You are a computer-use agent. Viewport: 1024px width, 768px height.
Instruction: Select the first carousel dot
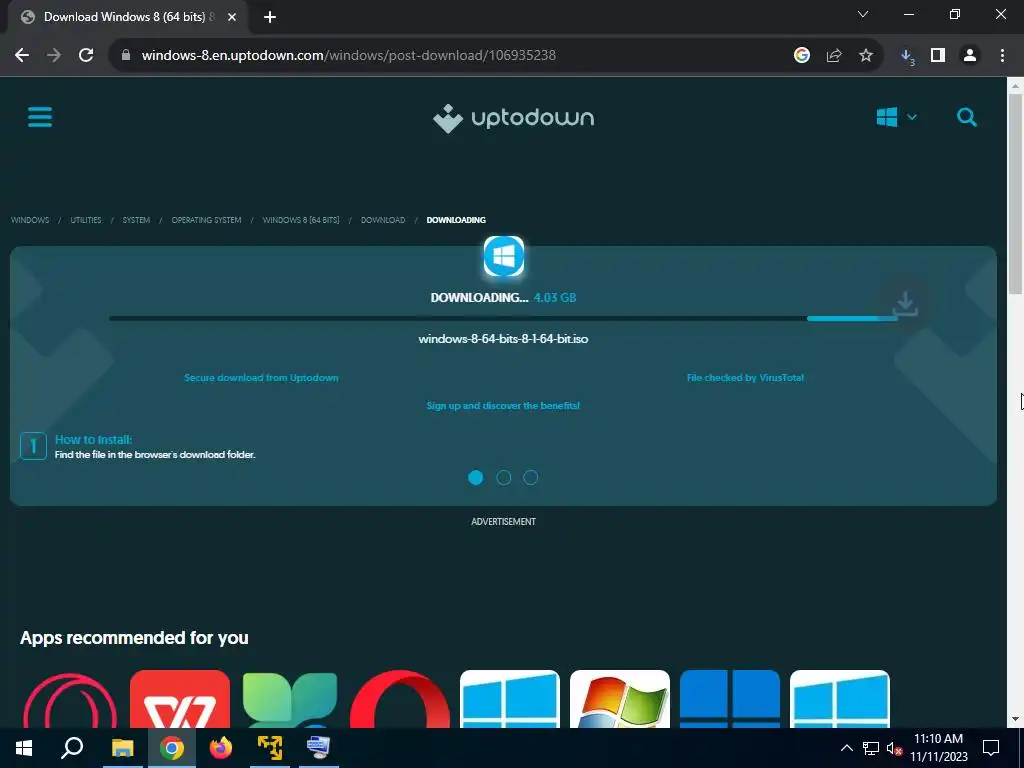(475, 477)
